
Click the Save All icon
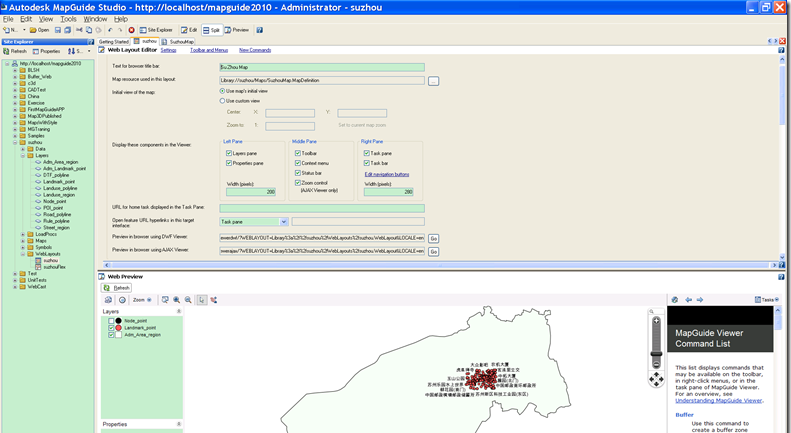click(x=67, y=30)
